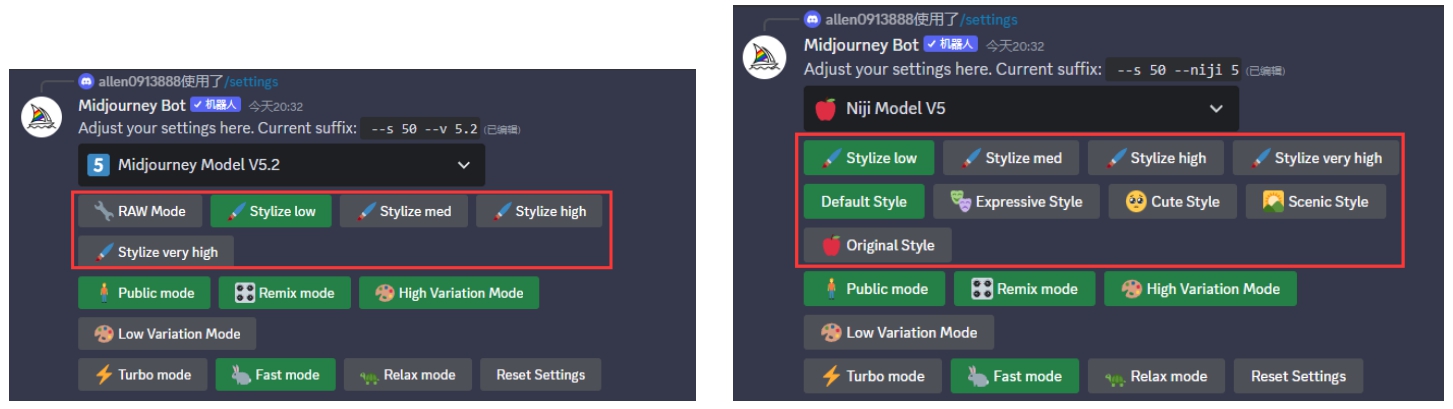Switch to Relax mode in right Niji panel

coord(1155,377)
